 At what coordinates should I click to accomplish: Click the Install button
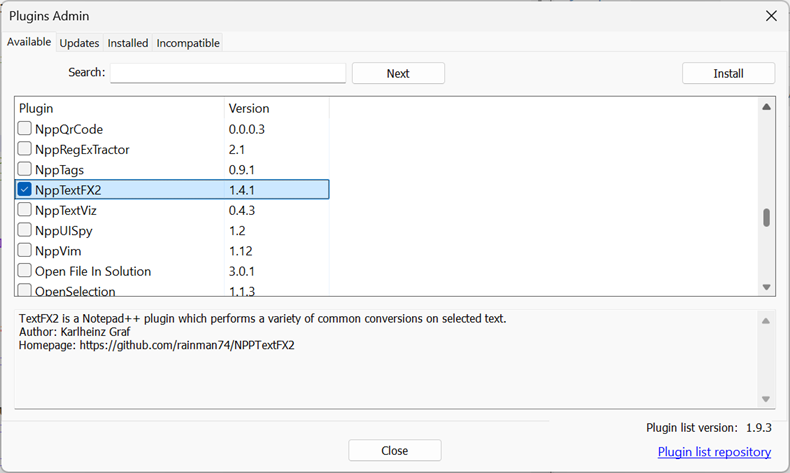(x=728, y=74)
